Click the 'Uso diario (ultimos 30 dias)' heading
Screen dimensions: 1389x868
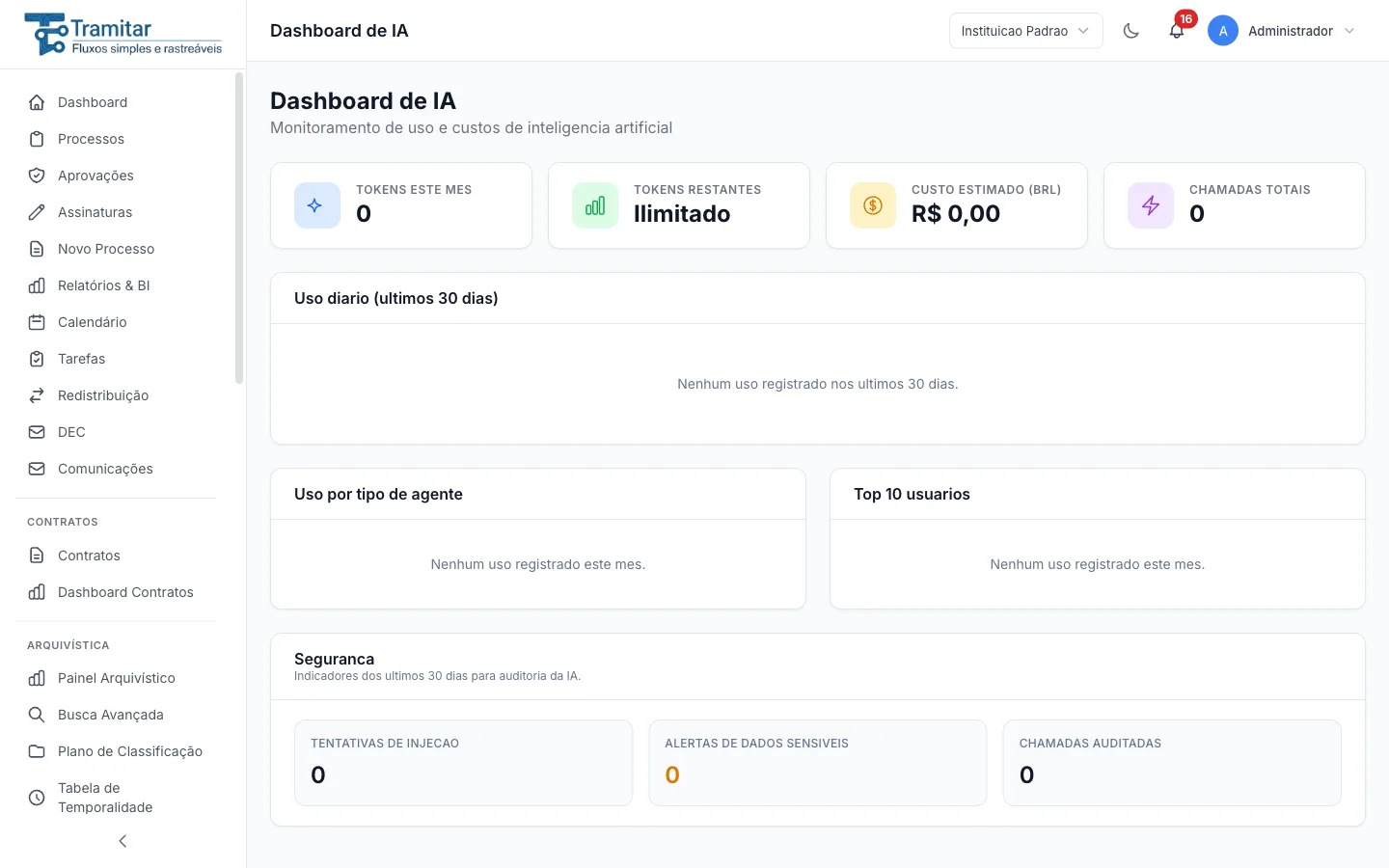click(396, 298)
